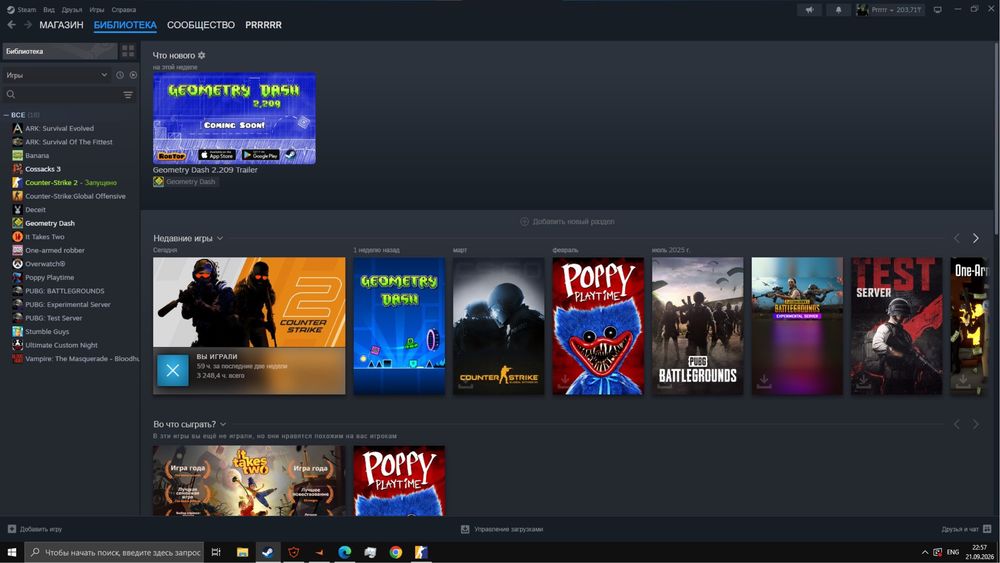Open the PRRRRR profile tab
The width and height of the screenshot is (1000, 563).
click(263, 25)
